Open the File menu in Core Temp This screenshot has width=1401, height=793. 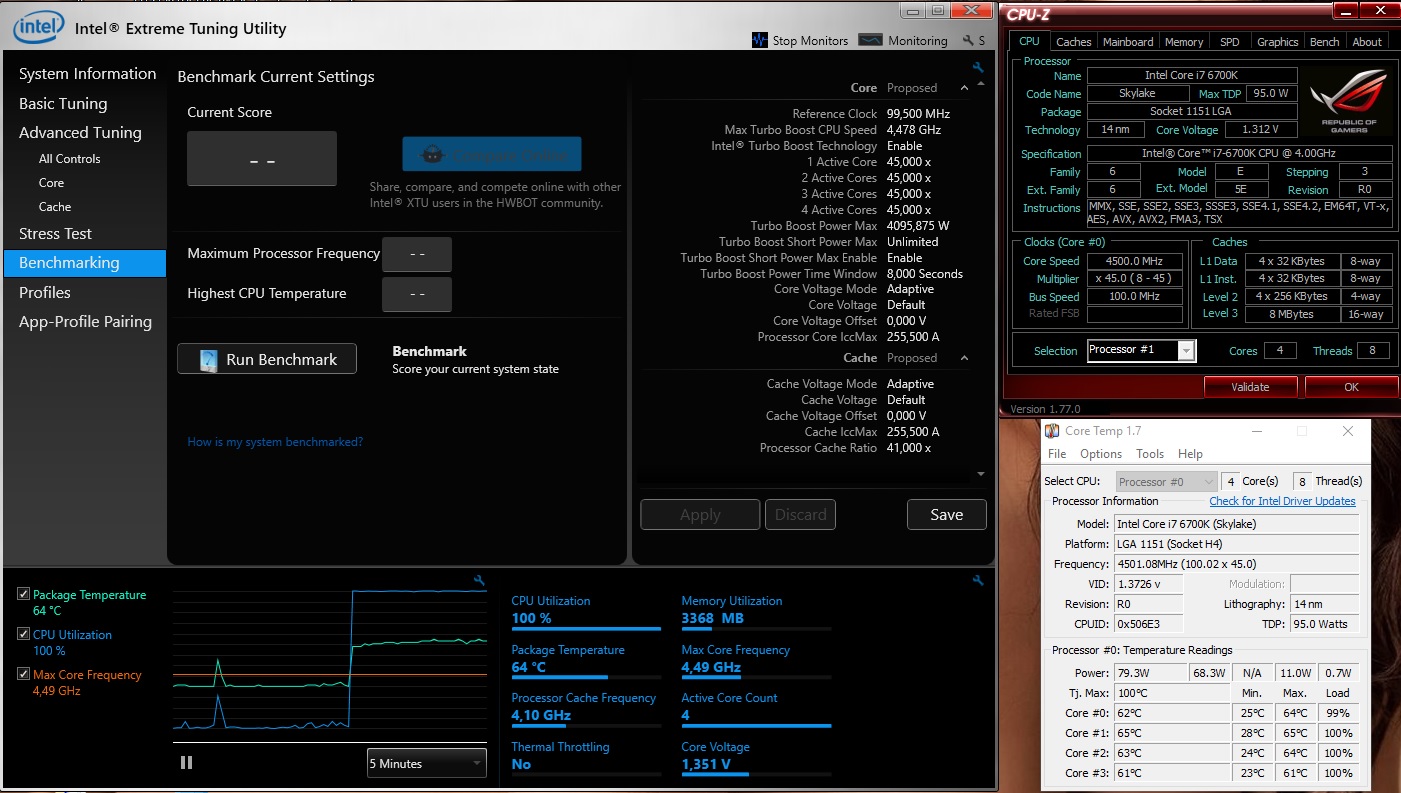[1057, 454]
